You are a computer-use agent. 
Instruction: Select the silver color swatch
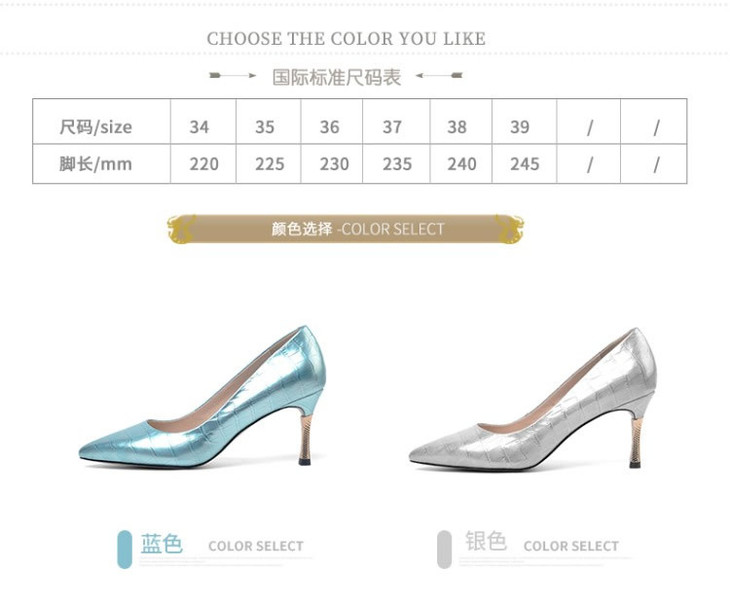(444, 549)
